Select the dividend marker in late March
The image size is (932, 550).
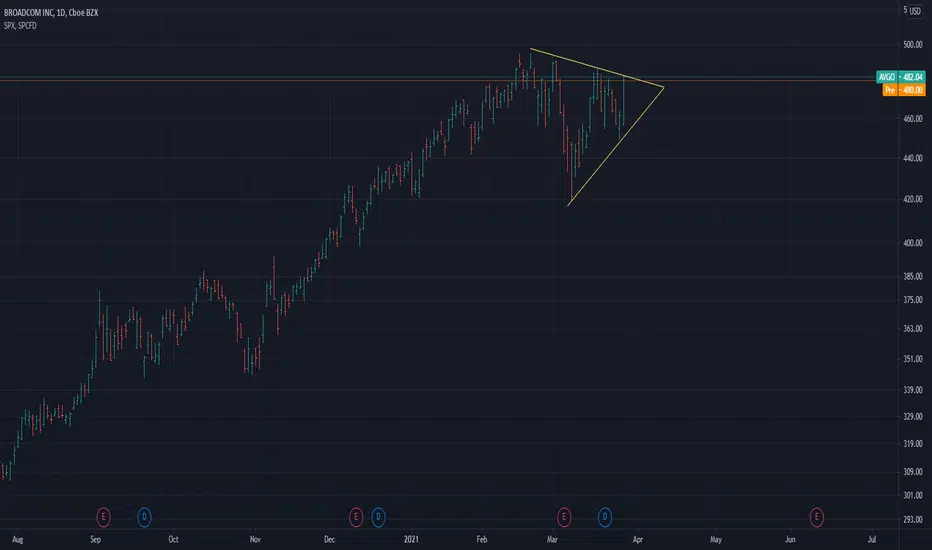[604, 517]
